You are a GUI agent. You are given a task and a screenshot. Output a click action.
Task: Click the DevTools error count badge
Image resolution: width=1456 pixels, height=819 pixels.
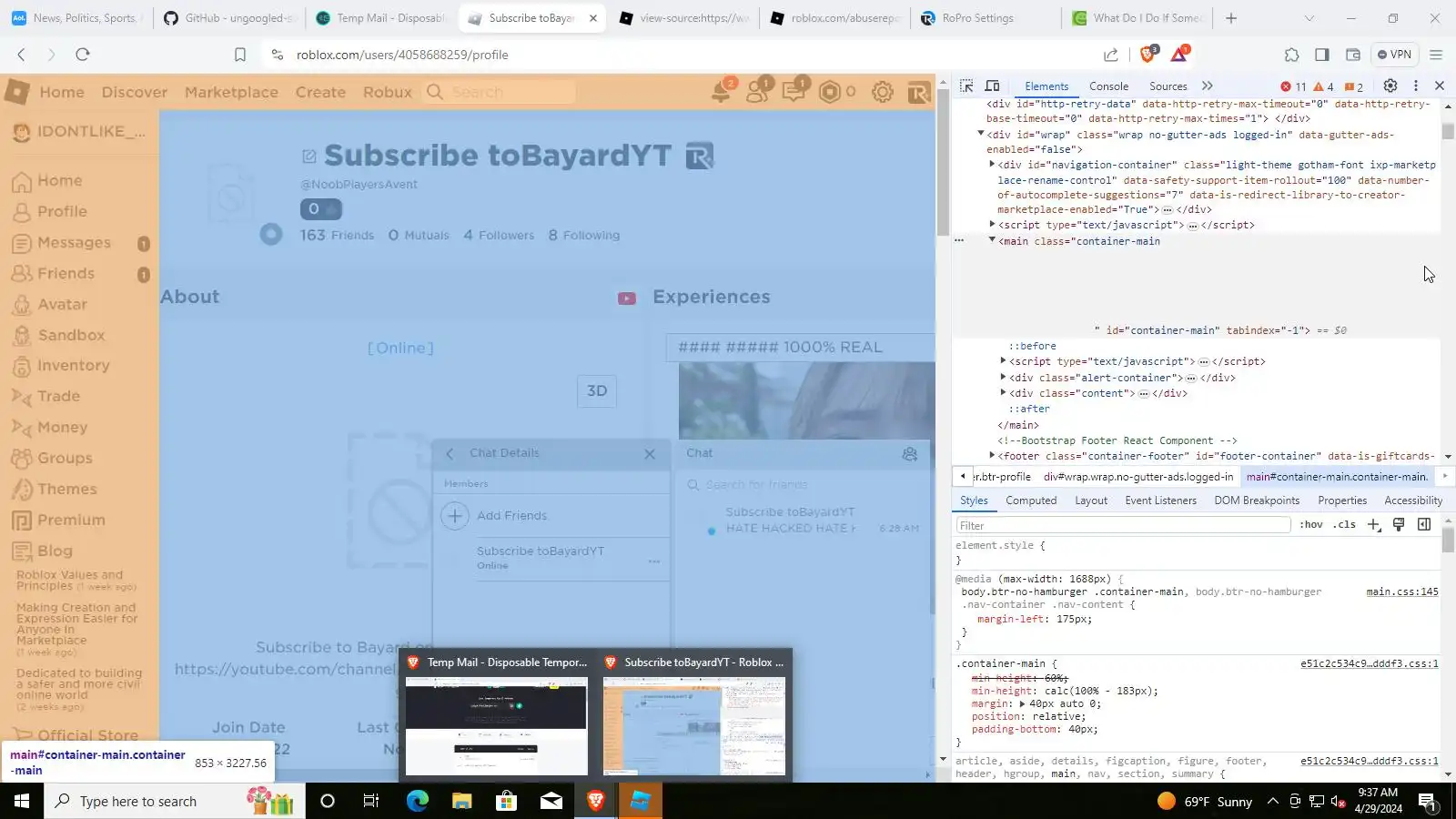pyautogui.click(x=1293, y=86)
